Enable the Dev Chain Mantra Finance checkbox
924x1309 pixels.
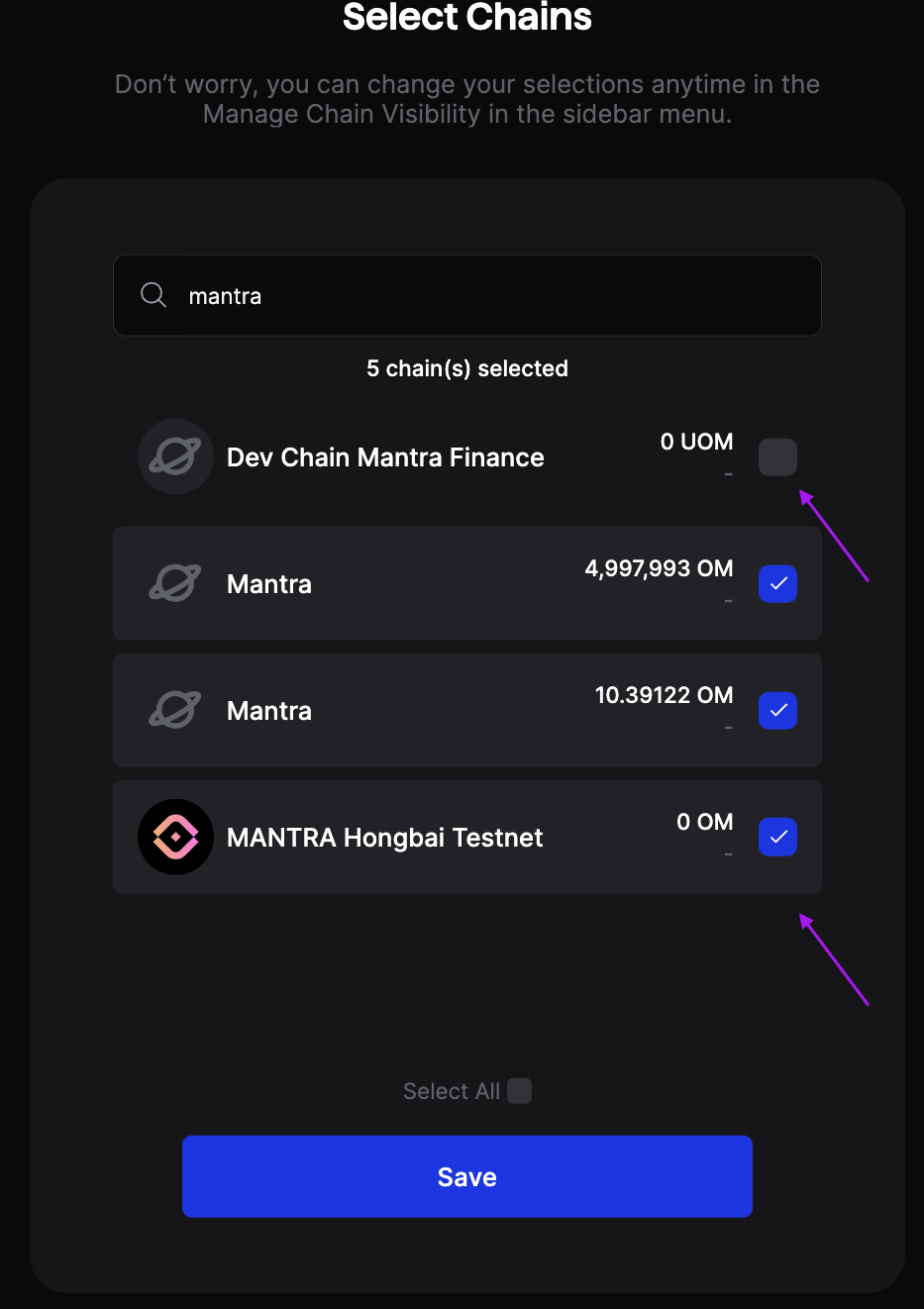(777, 456)
